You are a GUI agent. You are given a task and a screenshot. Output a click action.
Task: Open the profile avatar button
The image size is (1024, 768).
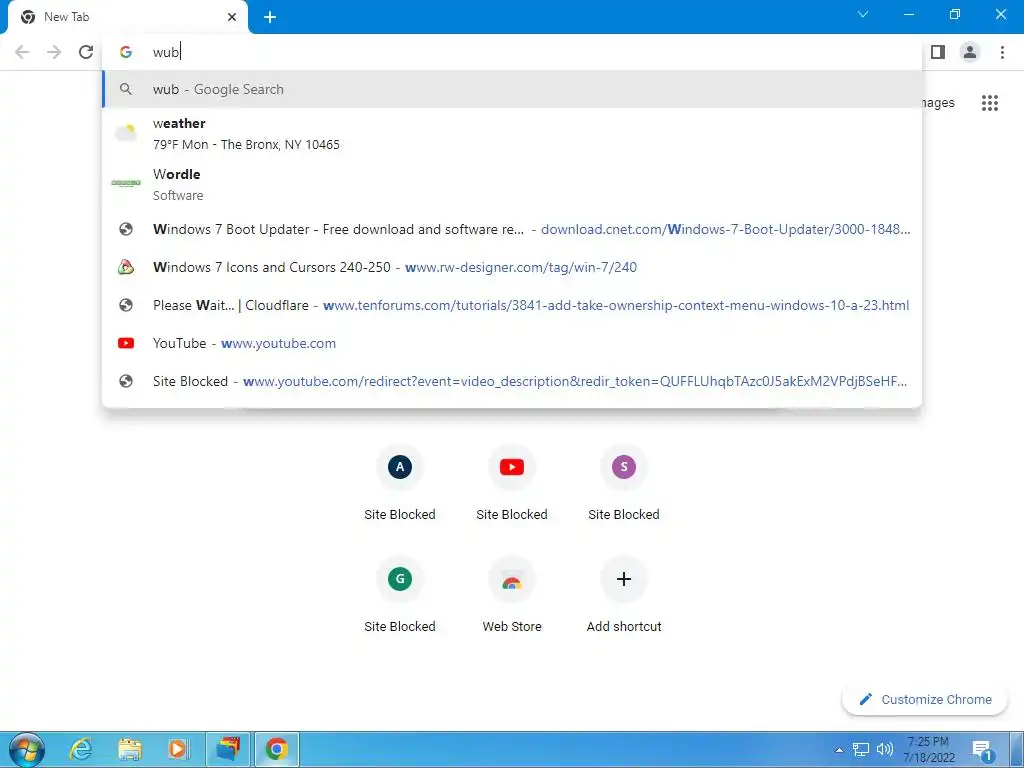[970, 52]
